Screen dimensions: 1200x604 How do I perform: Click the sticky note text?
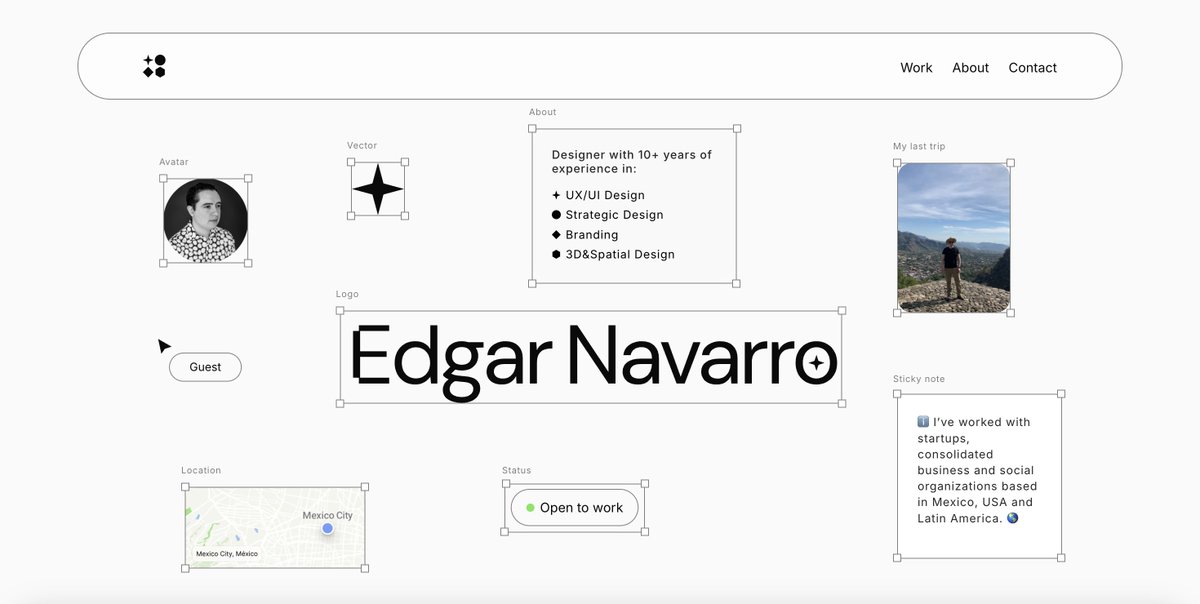976,470
